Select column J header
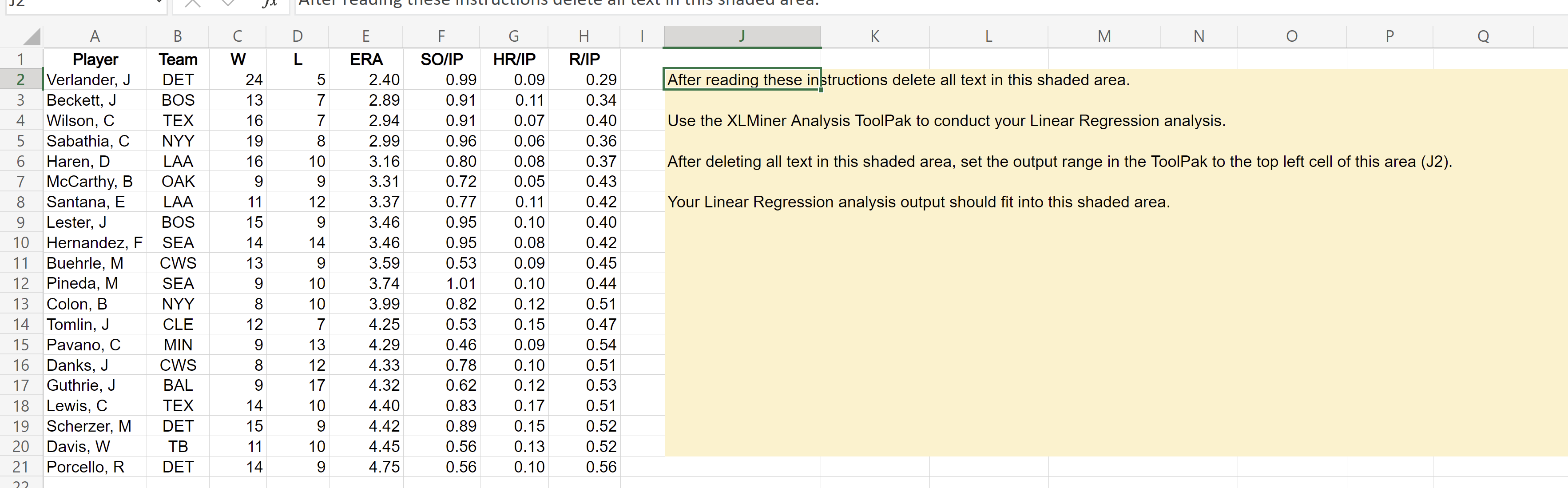The image size is (1568, 488). coord(742,36)
